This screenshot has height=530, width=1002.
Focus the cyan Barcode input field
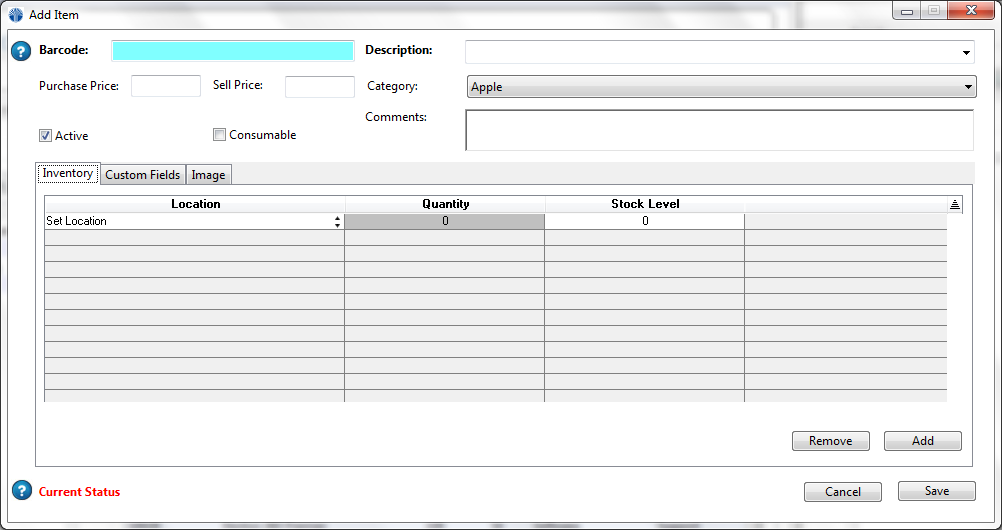pyautogui.click(x=233, y=51)
